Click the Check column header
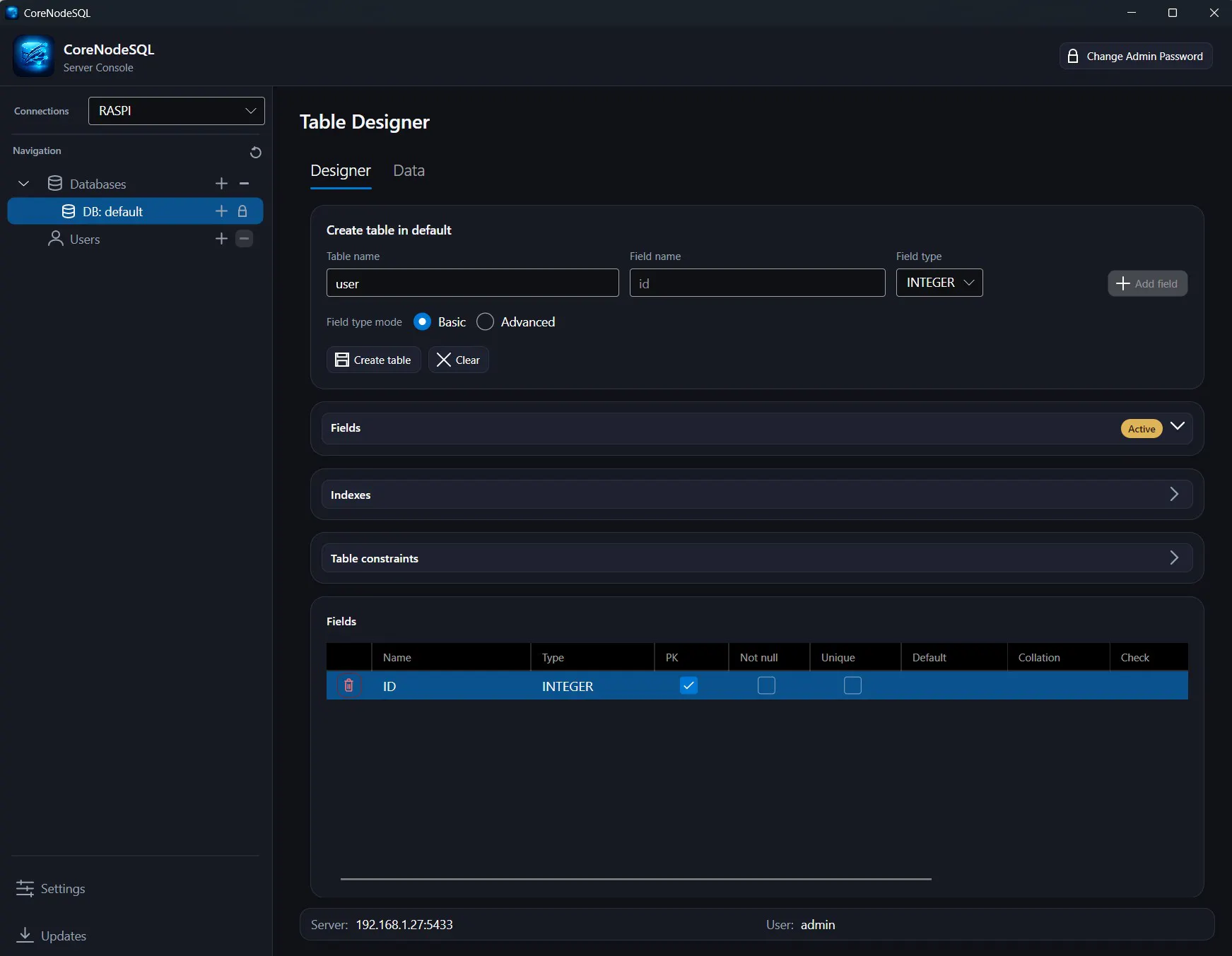 click(x=1149, y=657)
